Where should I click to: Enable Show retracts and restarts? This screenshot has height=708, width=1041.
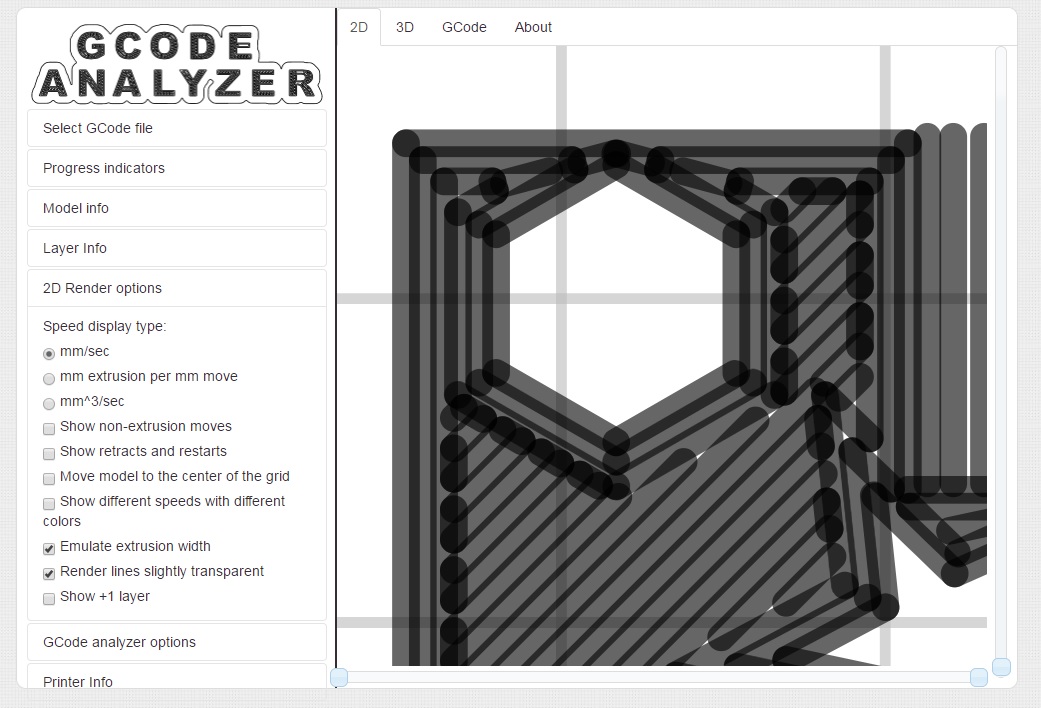48,454
